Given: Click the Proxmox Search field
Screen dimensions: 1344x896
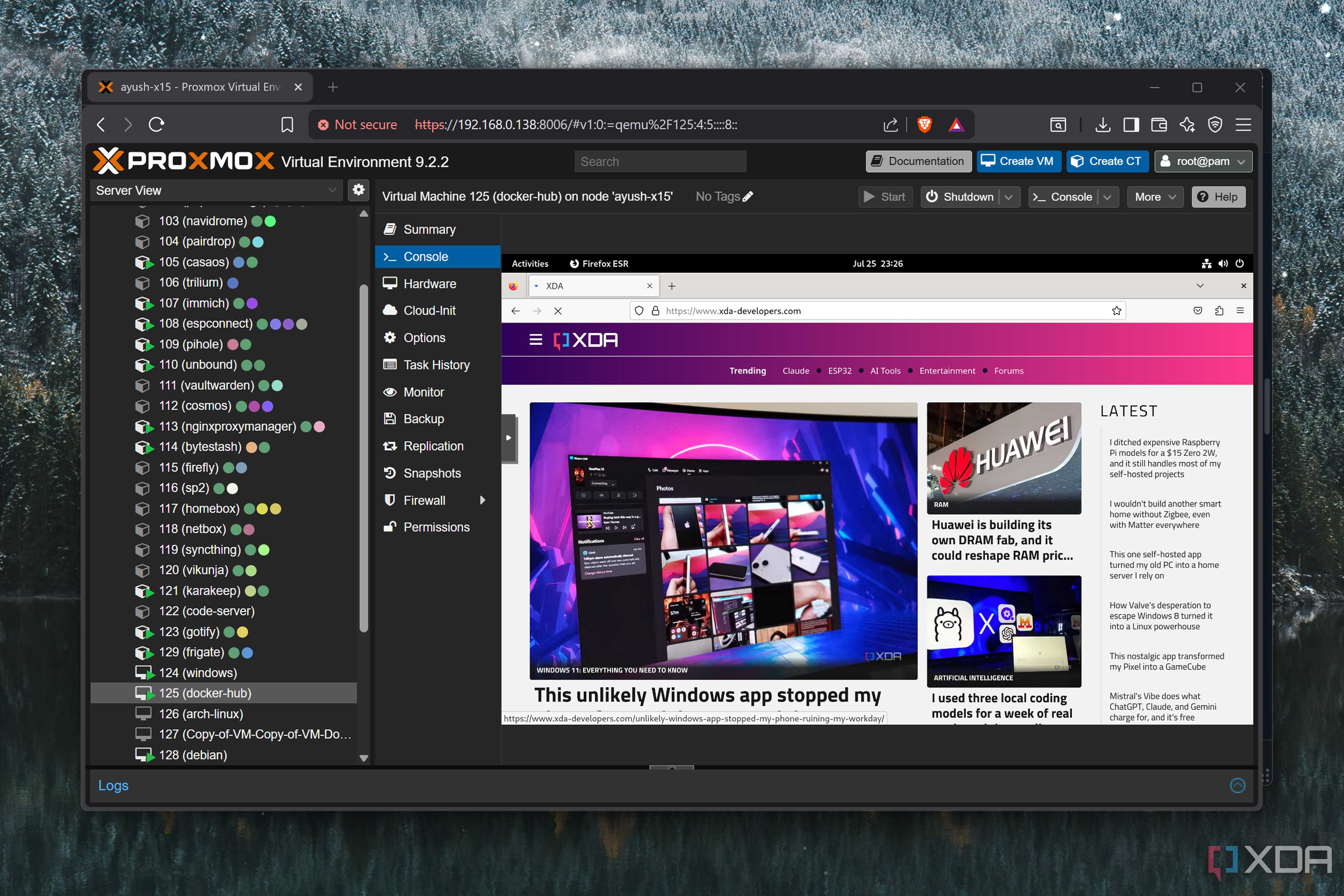Looking at the screenshot, I should (x=660, y=162).
